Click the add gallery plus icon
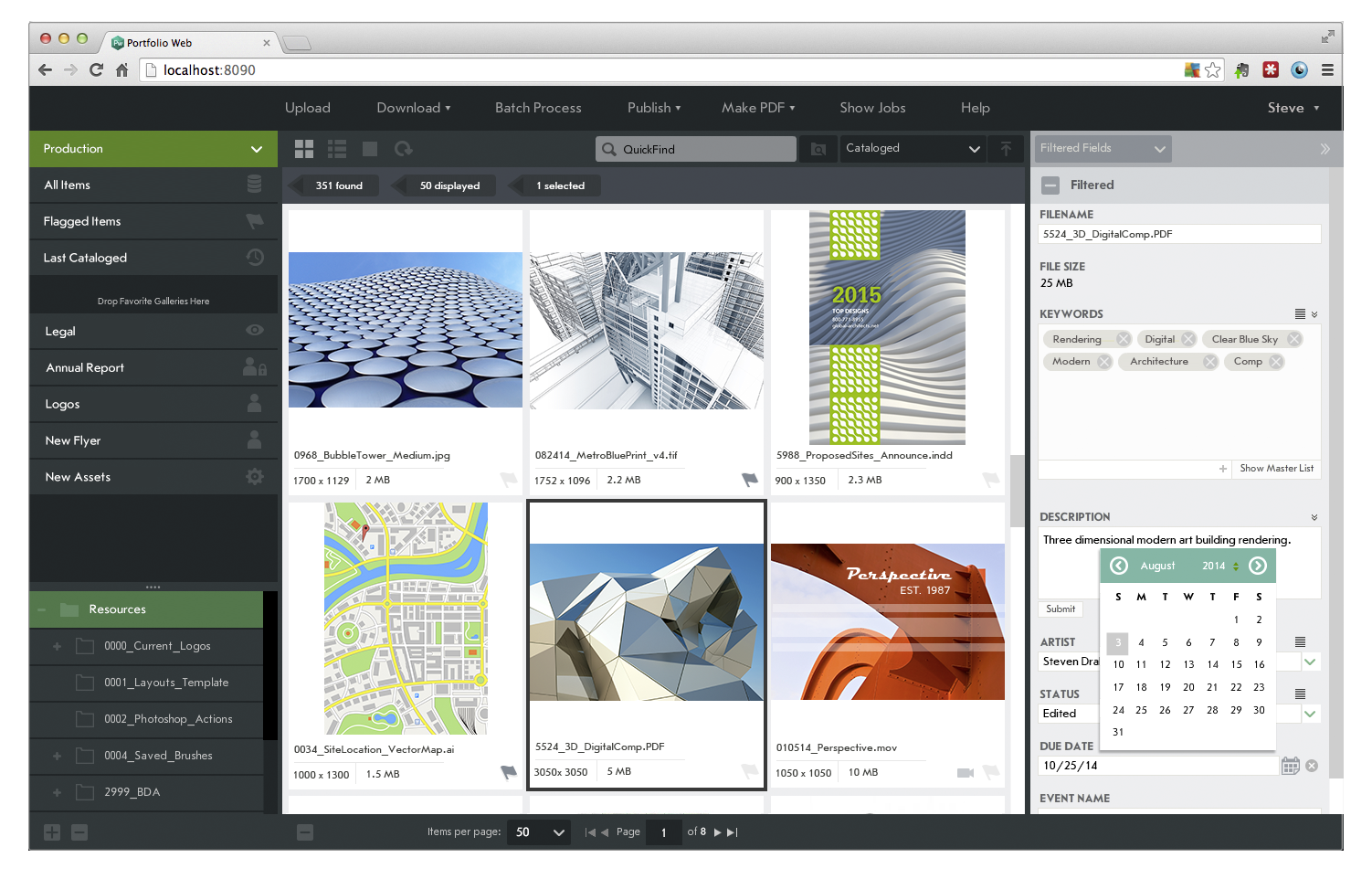The width and height of the screenshot is (1372, 879). tap(52, 832)
